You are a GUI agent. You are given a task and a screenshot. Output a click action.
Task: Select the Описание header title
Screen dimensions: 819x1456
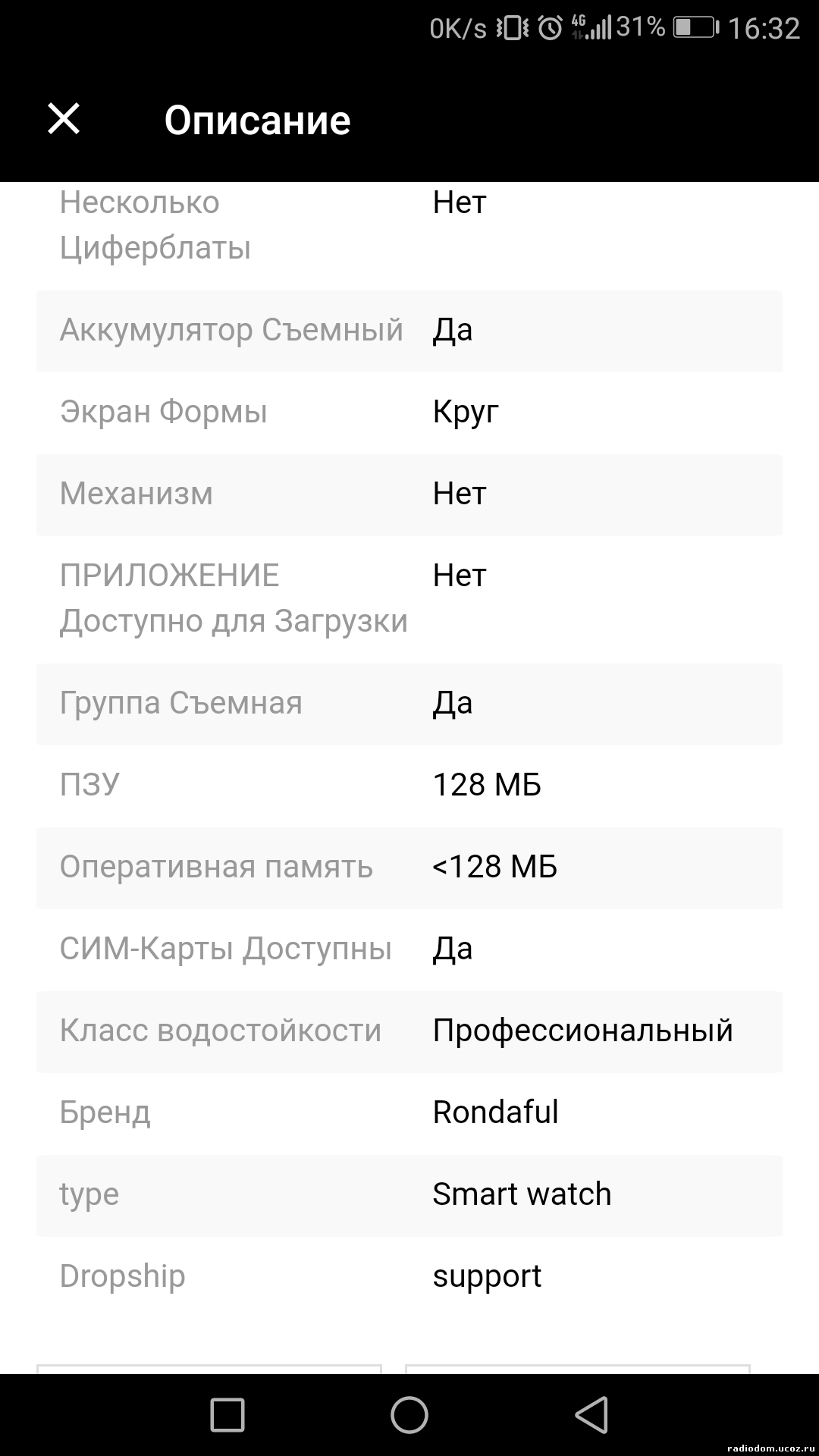(x=257, y=120)
